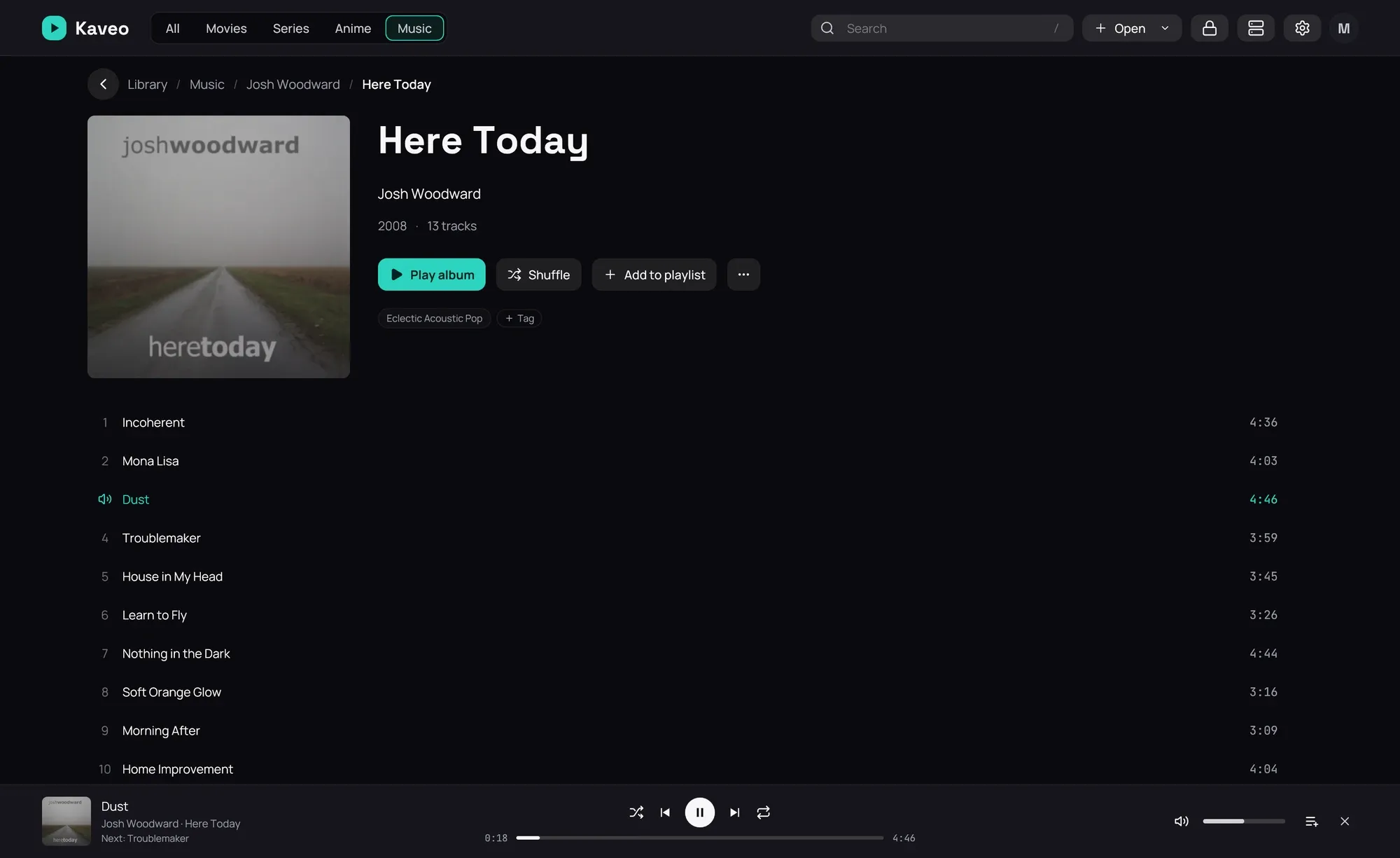This screenshot has height=858, width=1400.
Task: Seek within the track progress bar
Action: click(700, 838)
